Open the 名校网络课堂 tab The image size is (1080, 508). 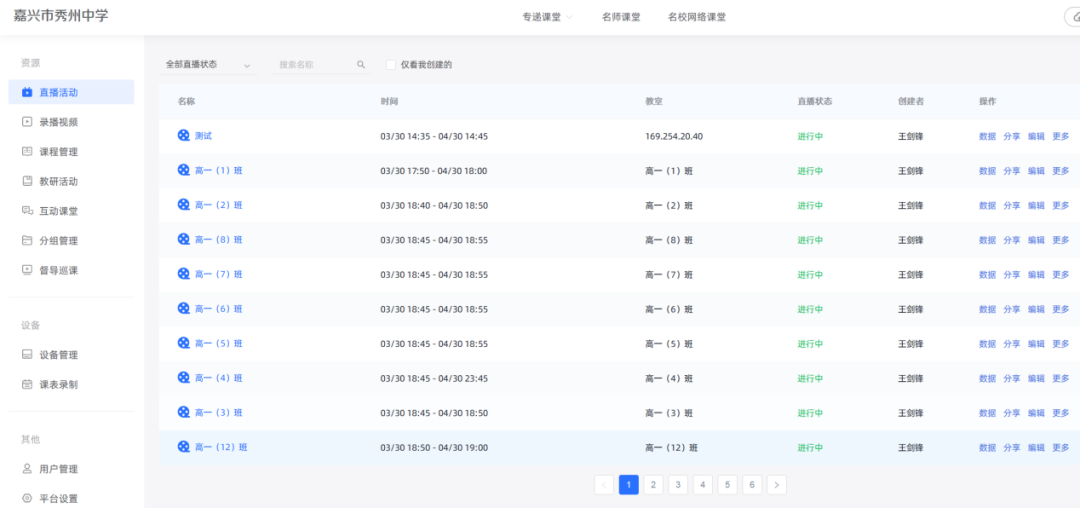pyautogui.click(x=697, y=17)
